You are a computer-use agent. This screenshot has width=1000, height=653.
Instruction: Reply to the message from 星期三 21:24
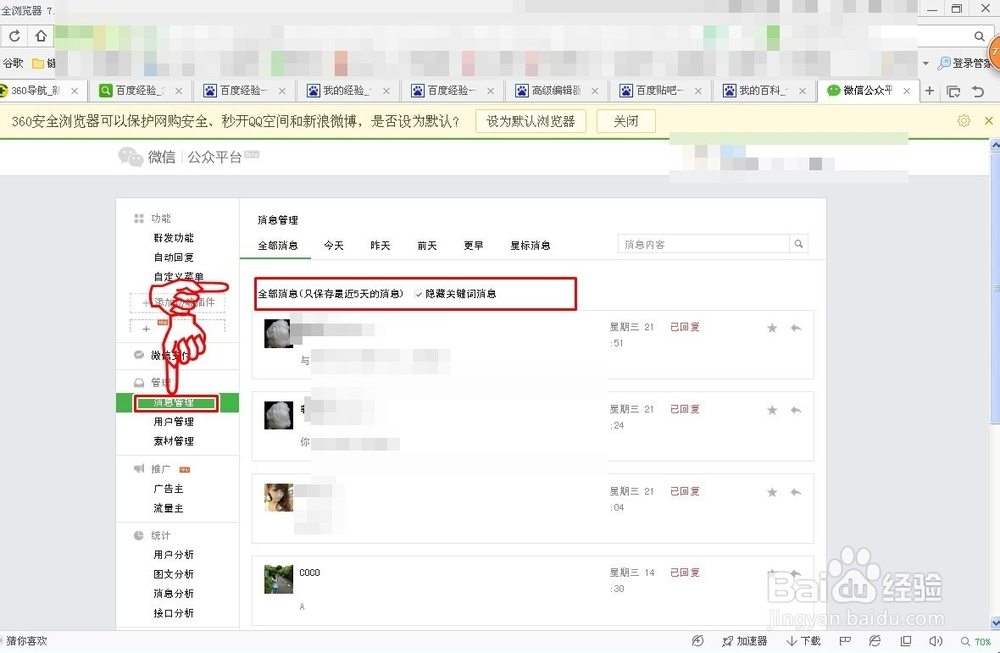[795, 410]
